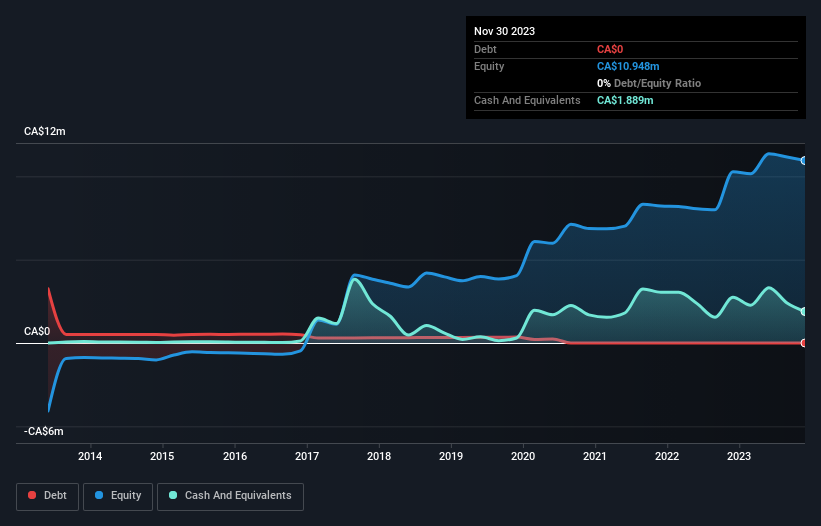Click the 2016 x-axis label

(x=235, y=456)
